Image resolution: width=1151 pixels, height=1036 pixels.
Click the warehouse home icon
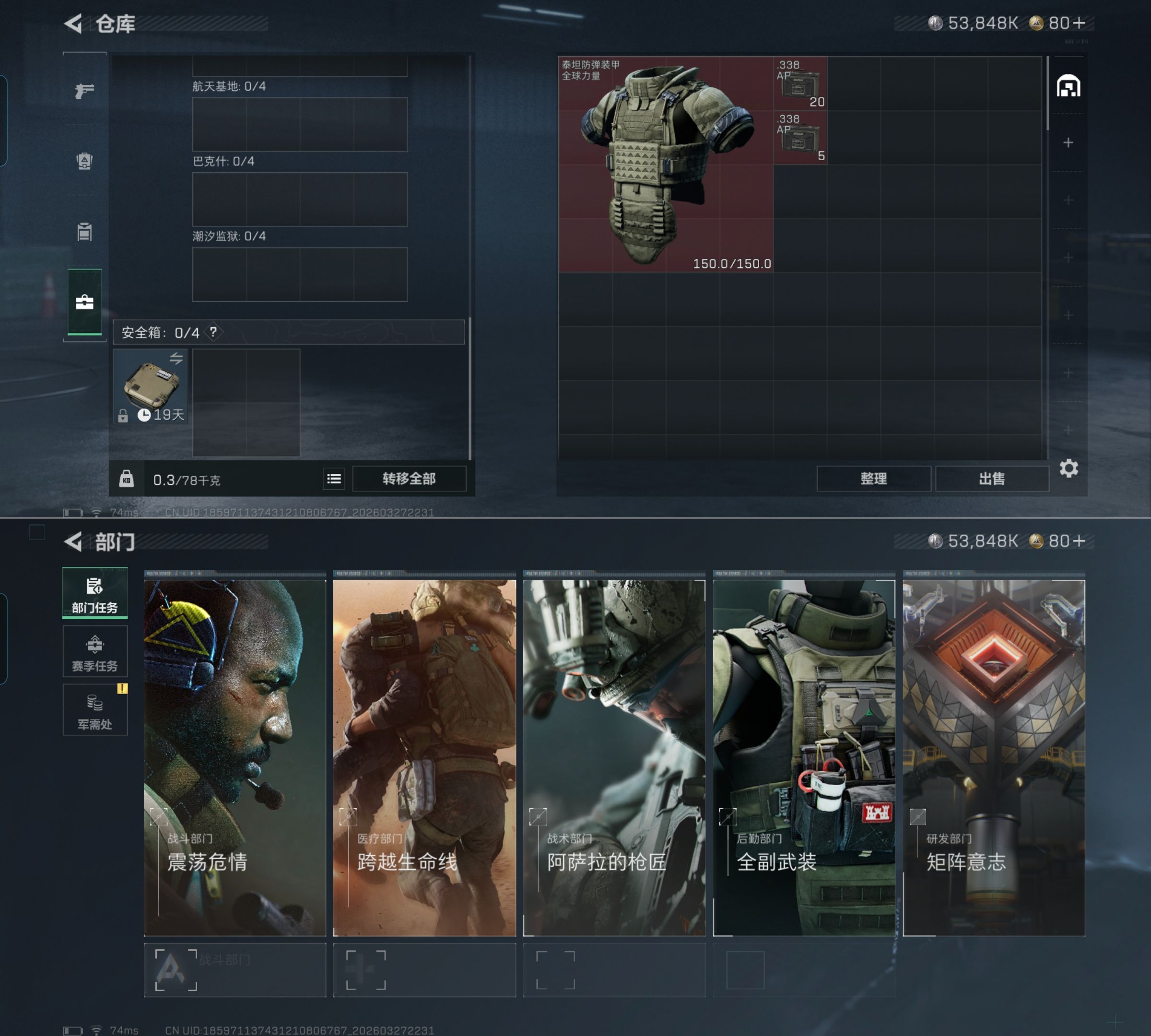[1068, 86]
